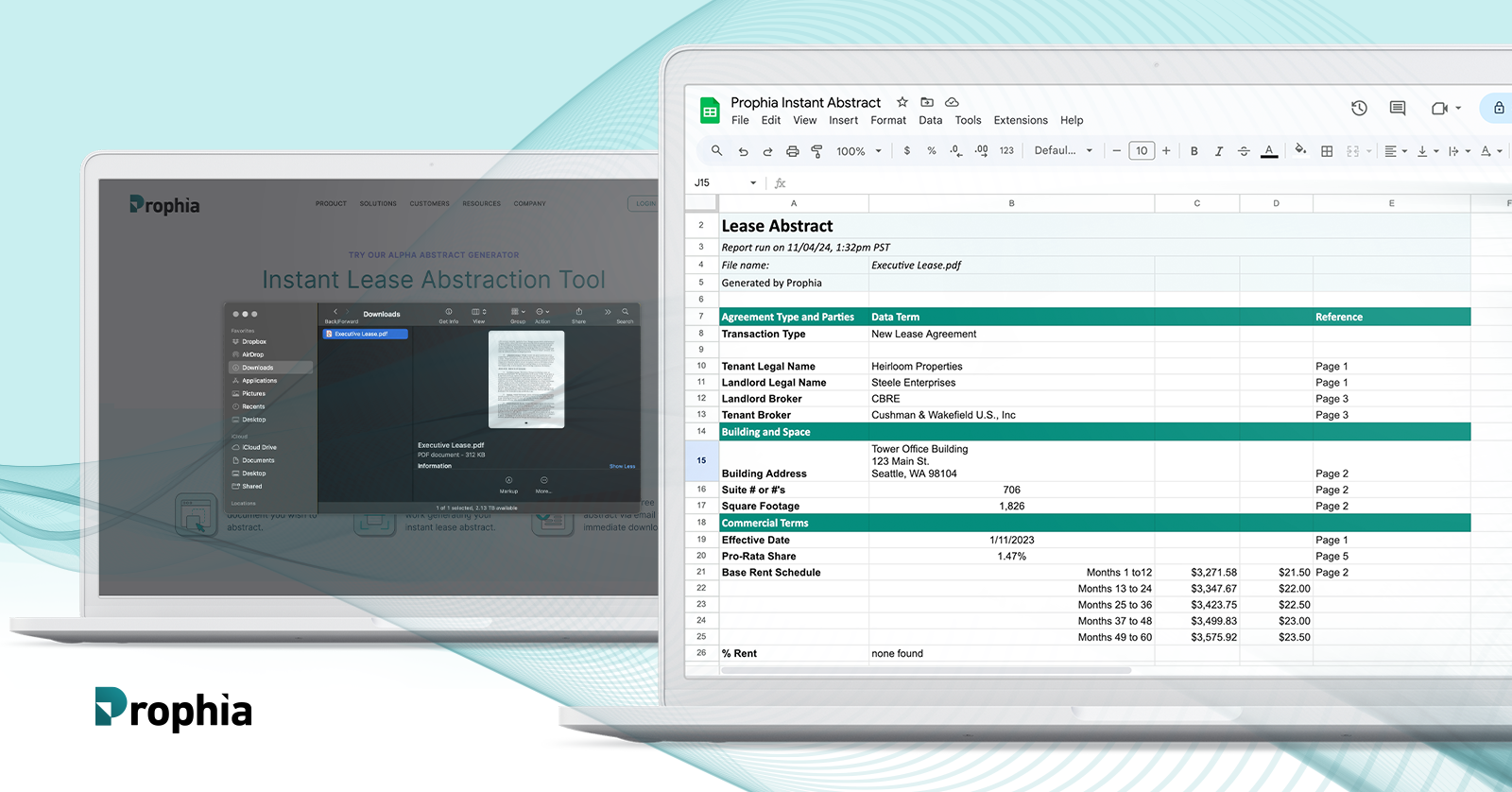Click the font size input field
1512x792 pixels.
pos(1142,151)
